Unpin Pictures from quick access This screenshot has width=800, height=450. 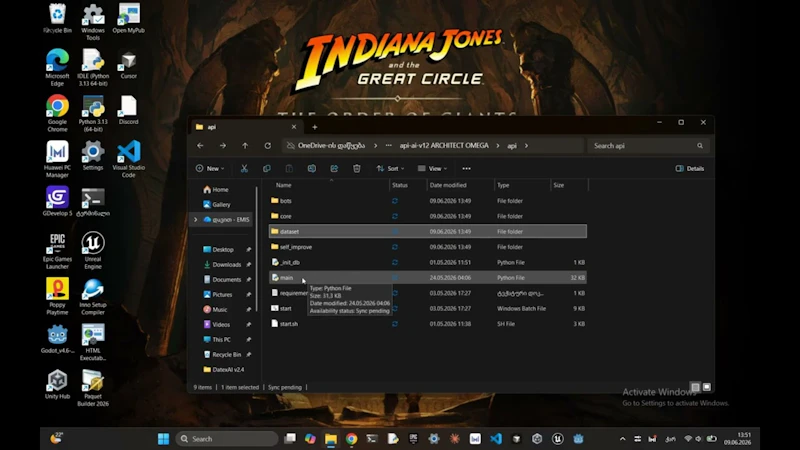coord(249,294)
